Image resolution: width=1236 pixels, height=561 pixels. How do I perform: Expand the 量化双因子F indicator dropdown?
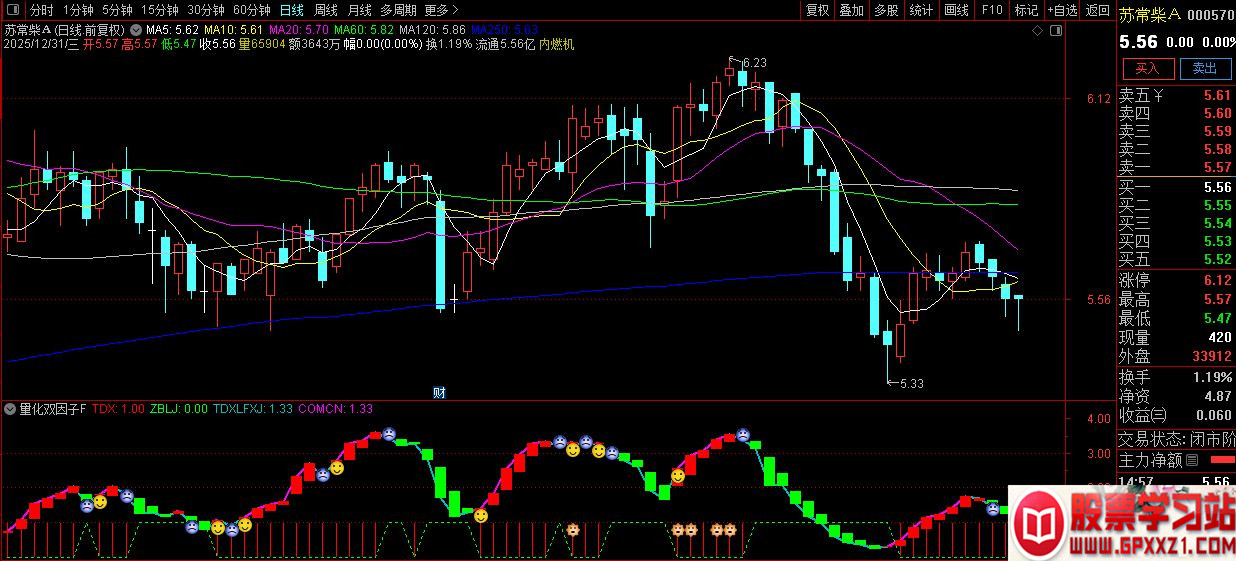coord(10,409)
